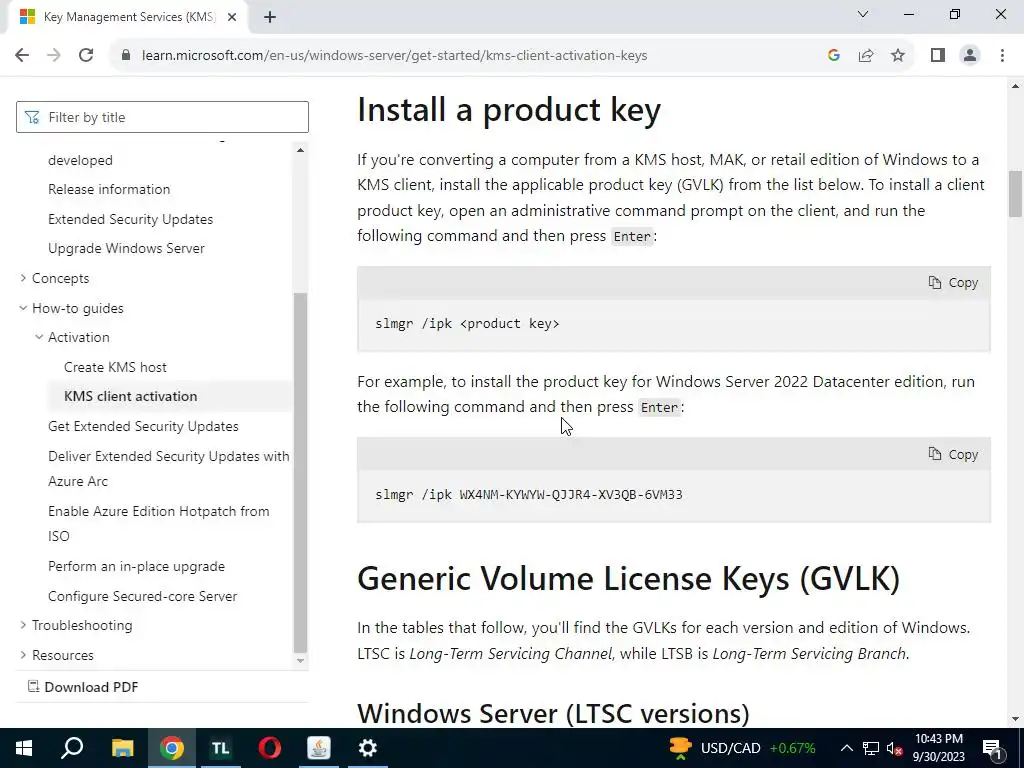Copy the slmgr /ipk <product key> command
This screenshot has width=1024, height=768.
[x=953, y=283]
